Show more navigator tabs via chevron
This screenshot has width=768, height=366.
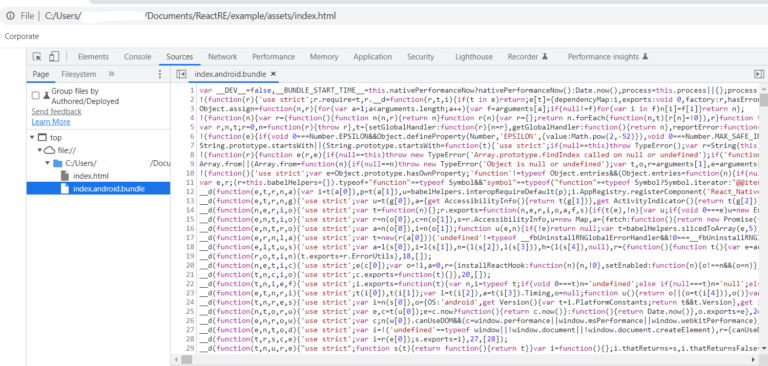(x=111, y=74)
